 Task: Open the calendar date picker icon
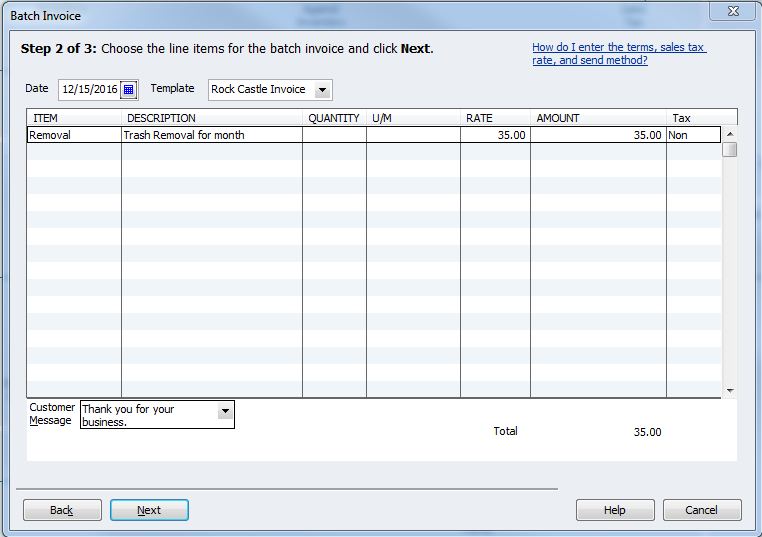tap(128, 90)
